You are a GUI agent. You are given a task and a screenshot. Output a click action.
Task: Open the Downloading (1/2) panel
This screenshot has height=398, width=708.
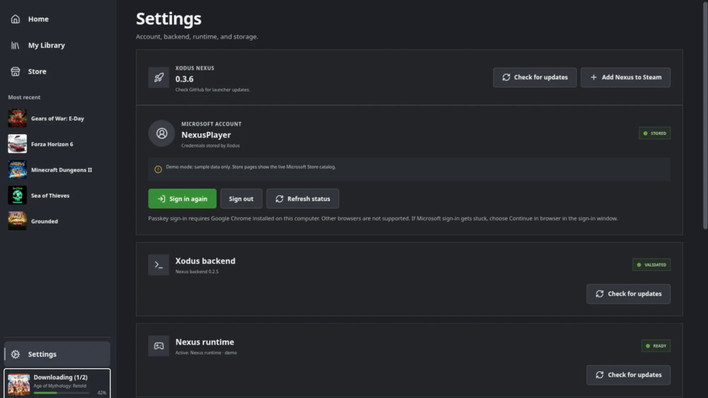(57, 384)
